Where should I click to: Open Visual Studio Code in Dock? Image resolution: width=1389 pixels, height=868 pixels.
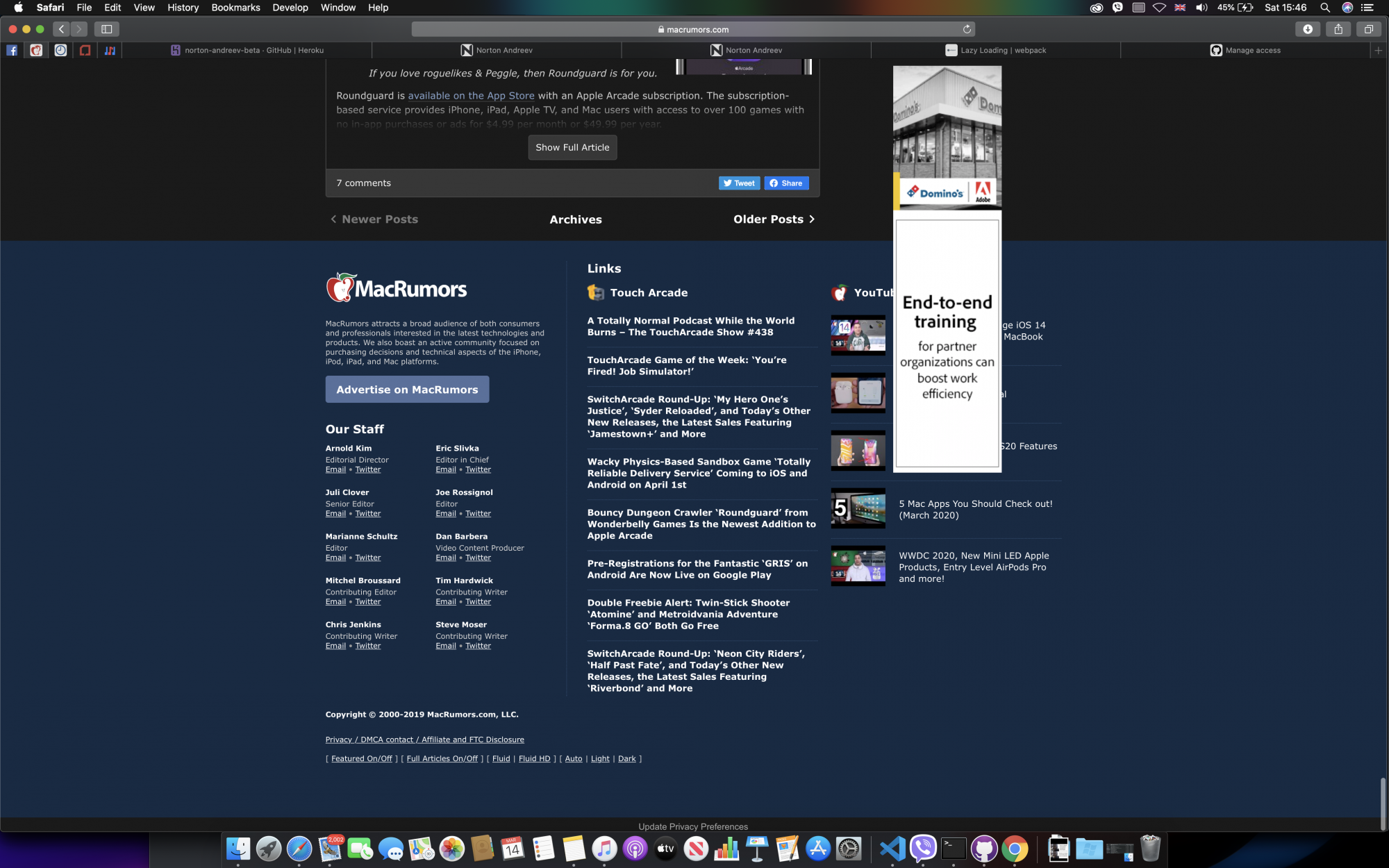click(892, 849)
